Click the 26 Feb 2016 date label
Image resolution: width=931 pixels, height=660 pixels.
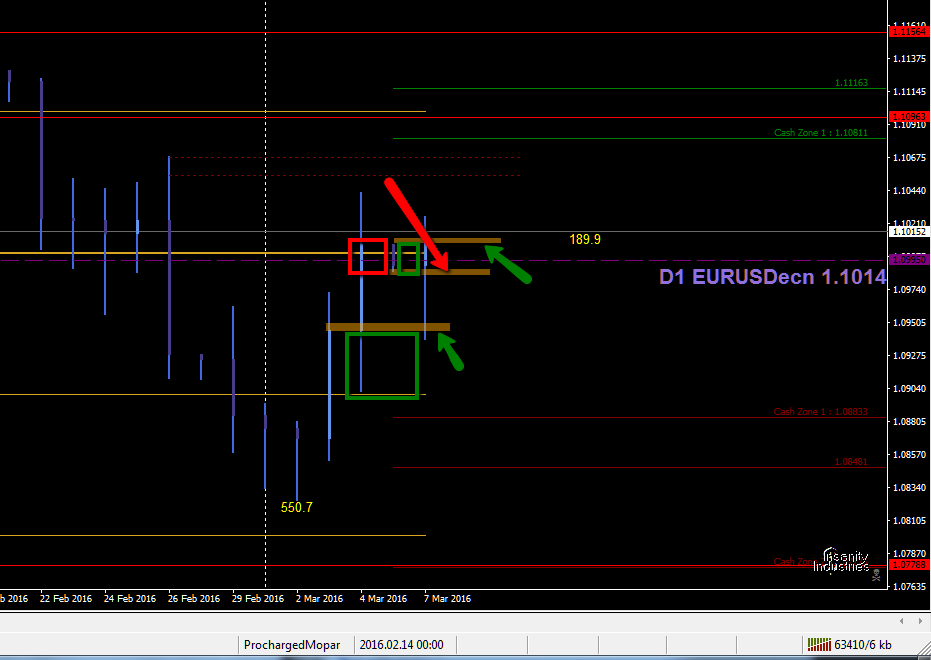point(194,598)
